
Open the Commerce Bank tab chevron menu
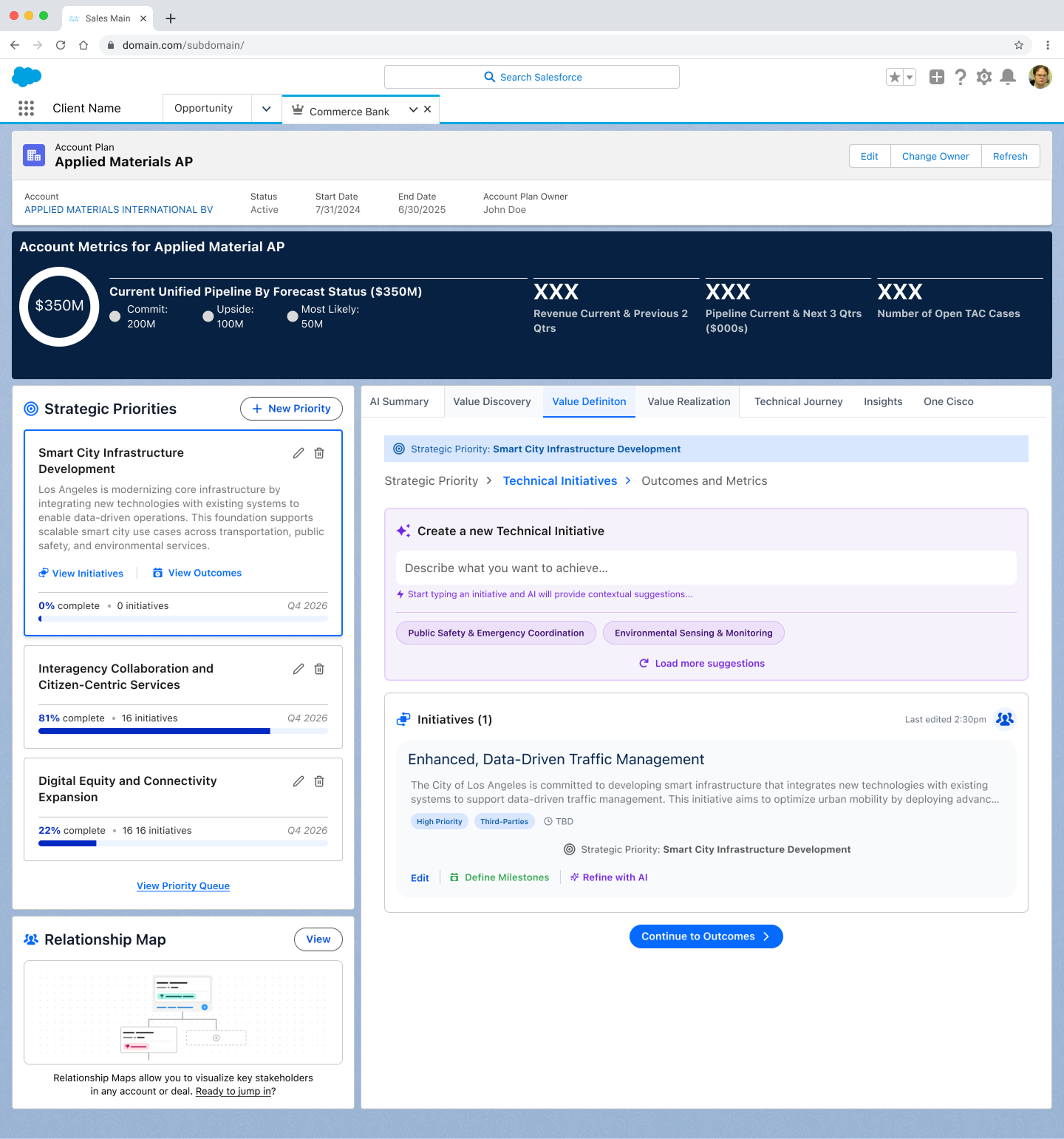(413, 109)
